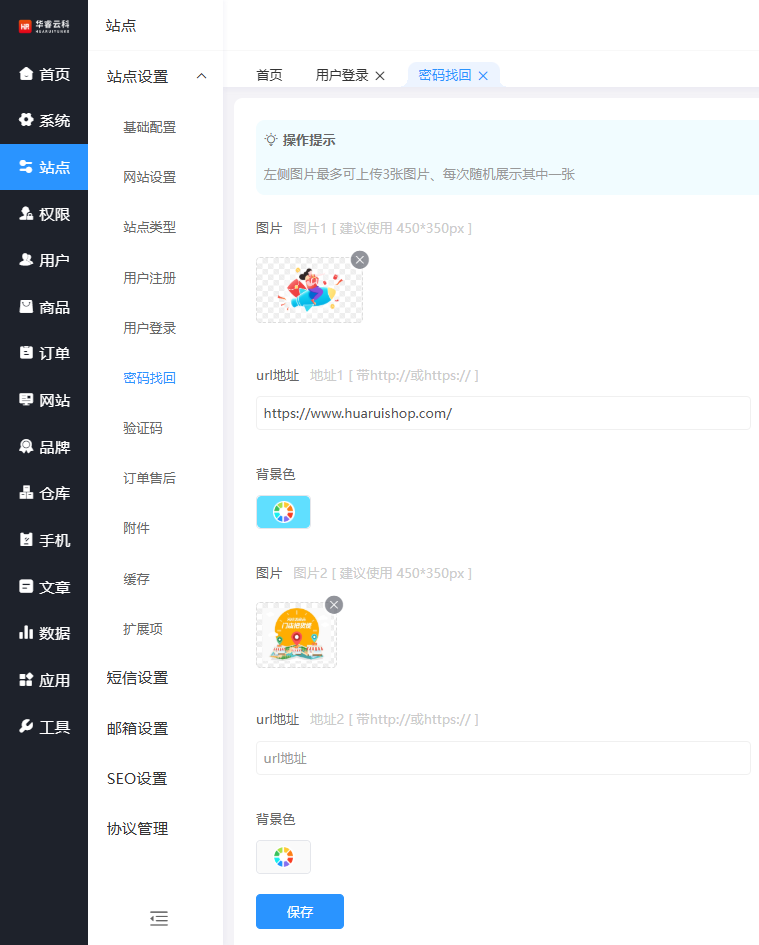The width and height of the screenshot is (759, 945).
Task: Delete image 2 using its X badge
Action: tap(334, 605)
